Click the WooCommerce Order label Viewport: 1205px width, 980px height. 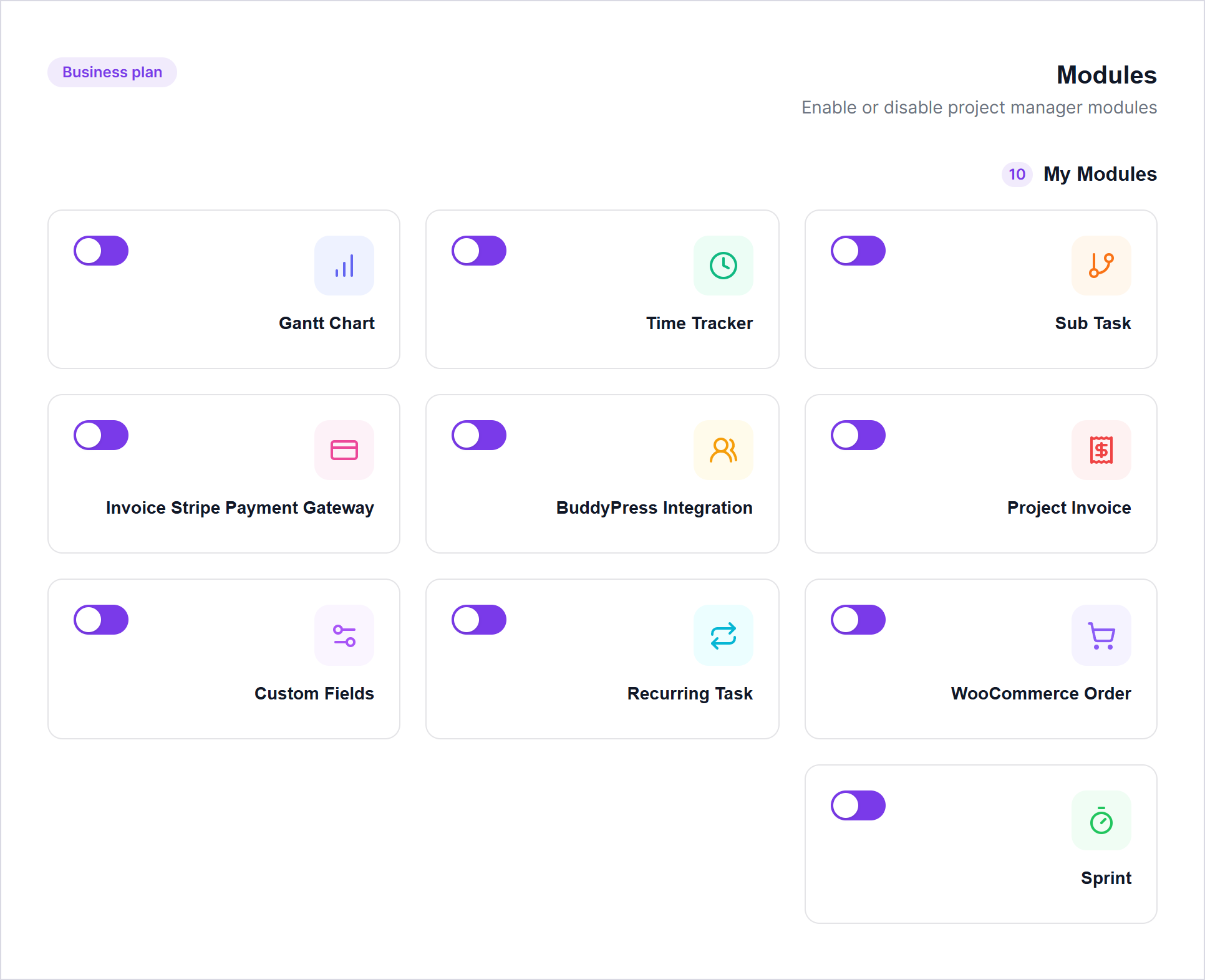coord(1042,693)
